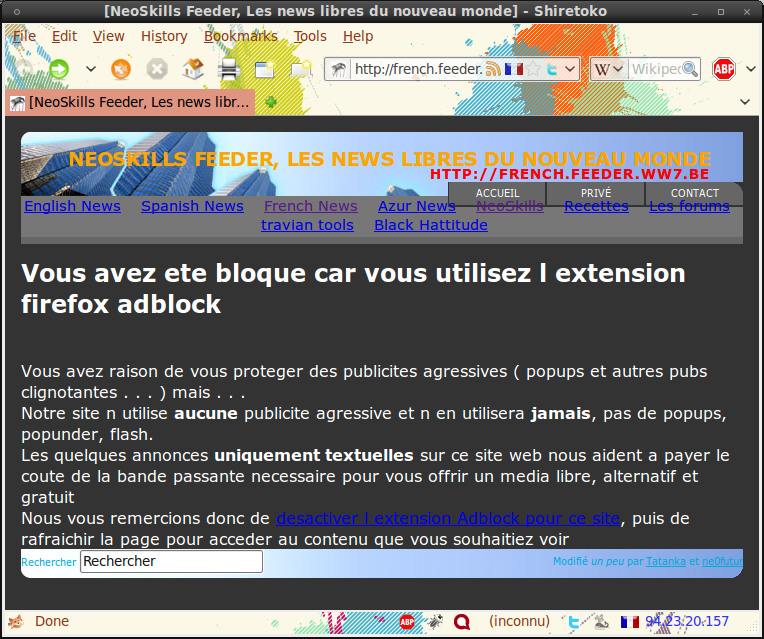Open the CONTACT site tab
This screenshot has height=639, width=764.
(x=694, y=194)
